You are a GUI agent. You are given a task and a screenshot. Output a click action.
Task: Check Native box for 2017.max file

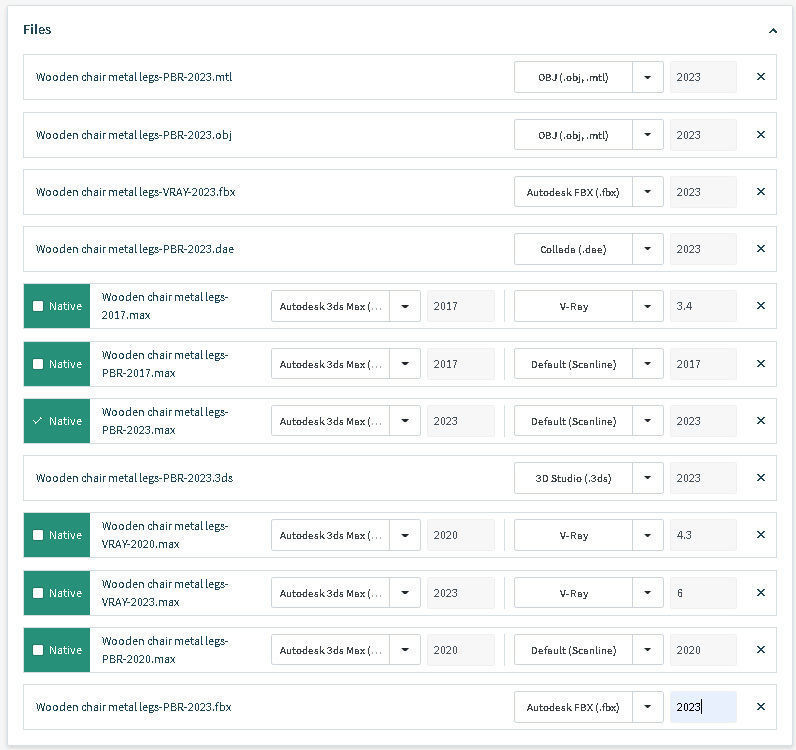click(x=38, y=307)
